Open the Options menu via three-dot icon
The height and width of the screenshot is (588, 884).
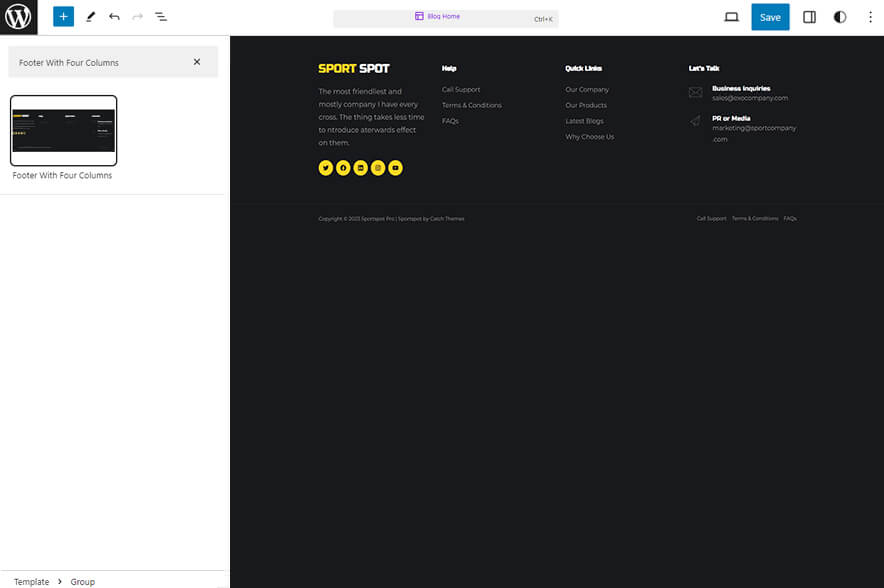pyautogui.click(x=871, y=16)
